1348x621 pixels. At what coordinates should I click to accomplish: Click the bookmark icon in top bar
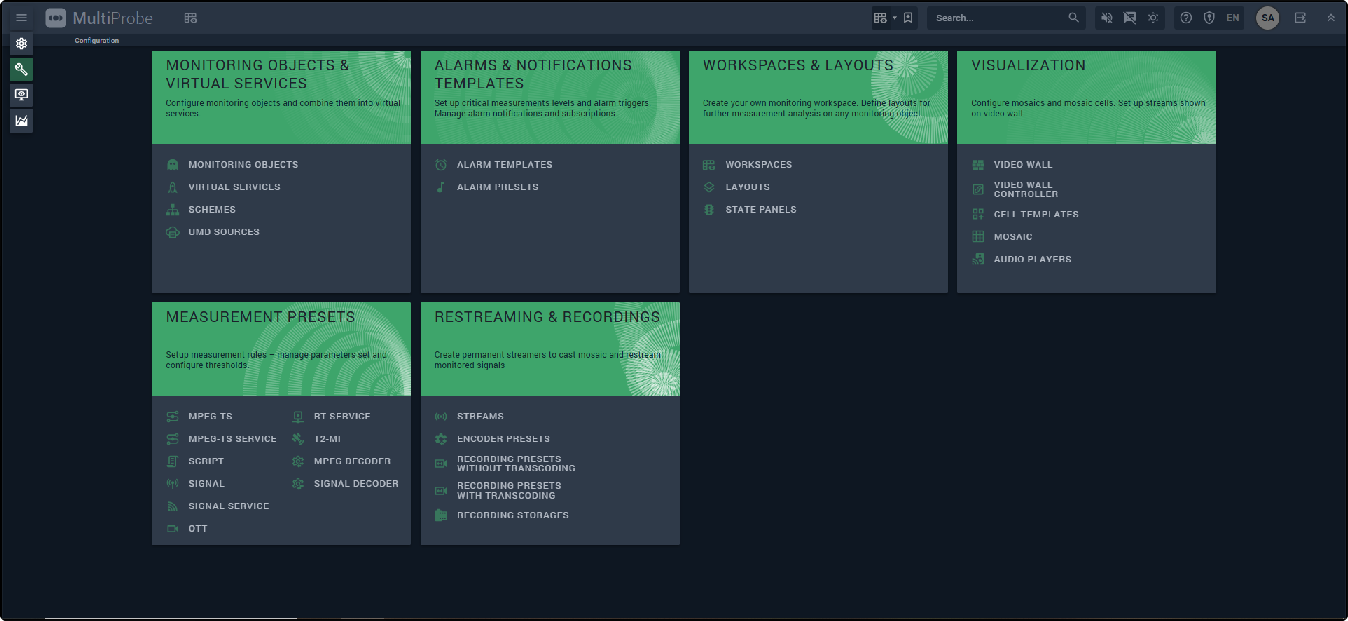[x=908, y=18]
